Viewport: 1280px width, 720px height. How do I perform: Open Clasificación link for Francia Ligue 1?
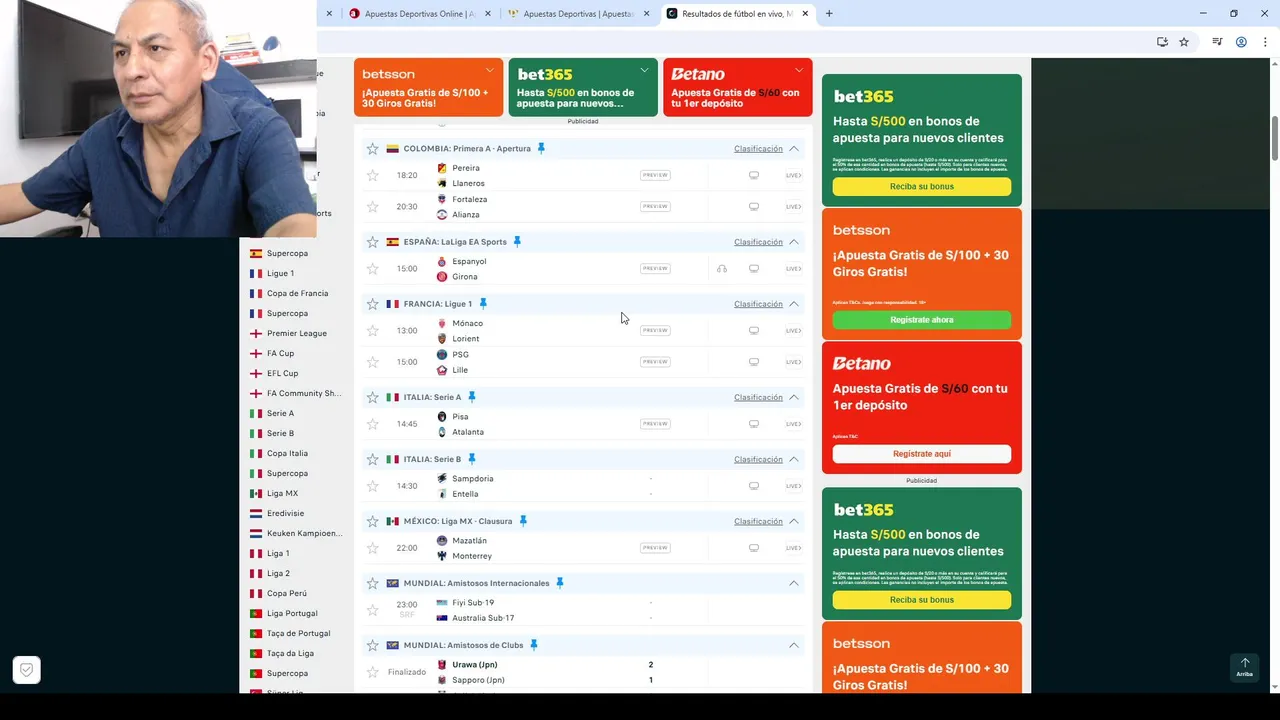[x=758, y=303]
